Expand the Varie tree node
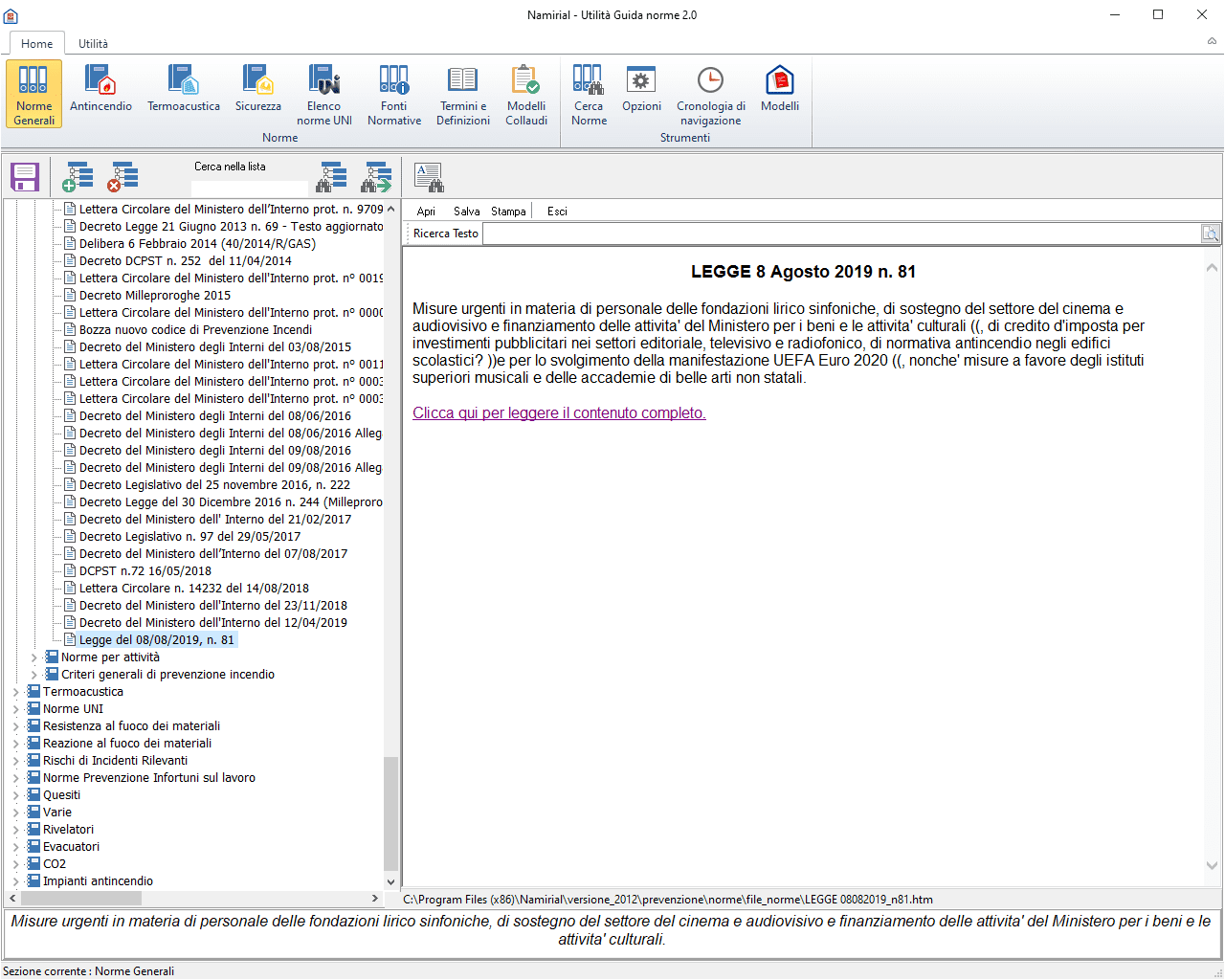 point(15,813)
